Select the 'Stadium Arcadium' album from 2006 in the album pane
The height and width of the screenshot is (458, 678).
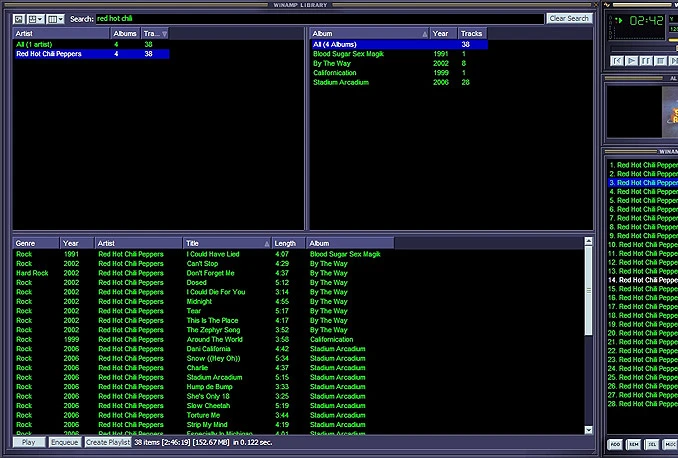pyautogui.click(x=399, y=82)
